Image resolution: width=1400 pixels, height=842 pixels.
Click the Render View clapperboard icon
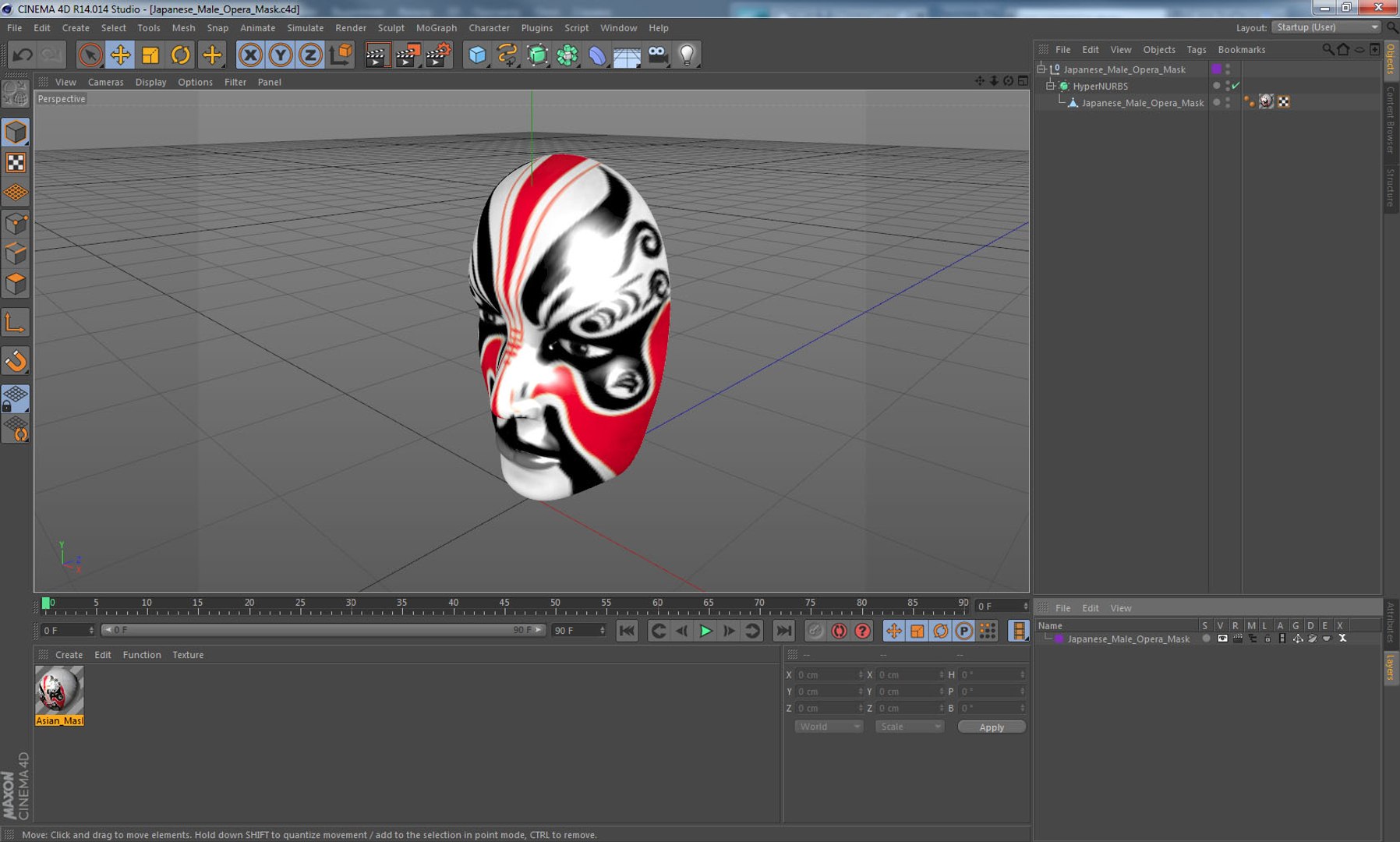377,55
